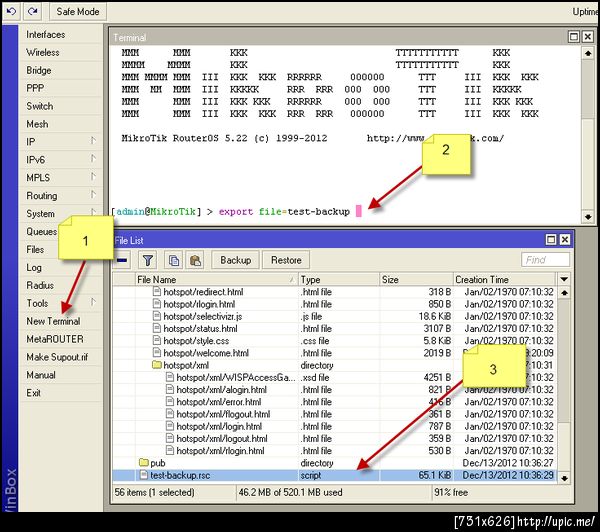Open the column chooser dropdown arrow in File List

(564, 279)
